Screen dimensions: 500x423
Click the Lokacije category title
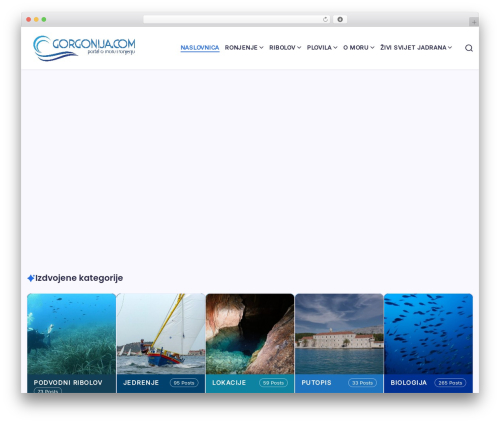pos(229,383)
